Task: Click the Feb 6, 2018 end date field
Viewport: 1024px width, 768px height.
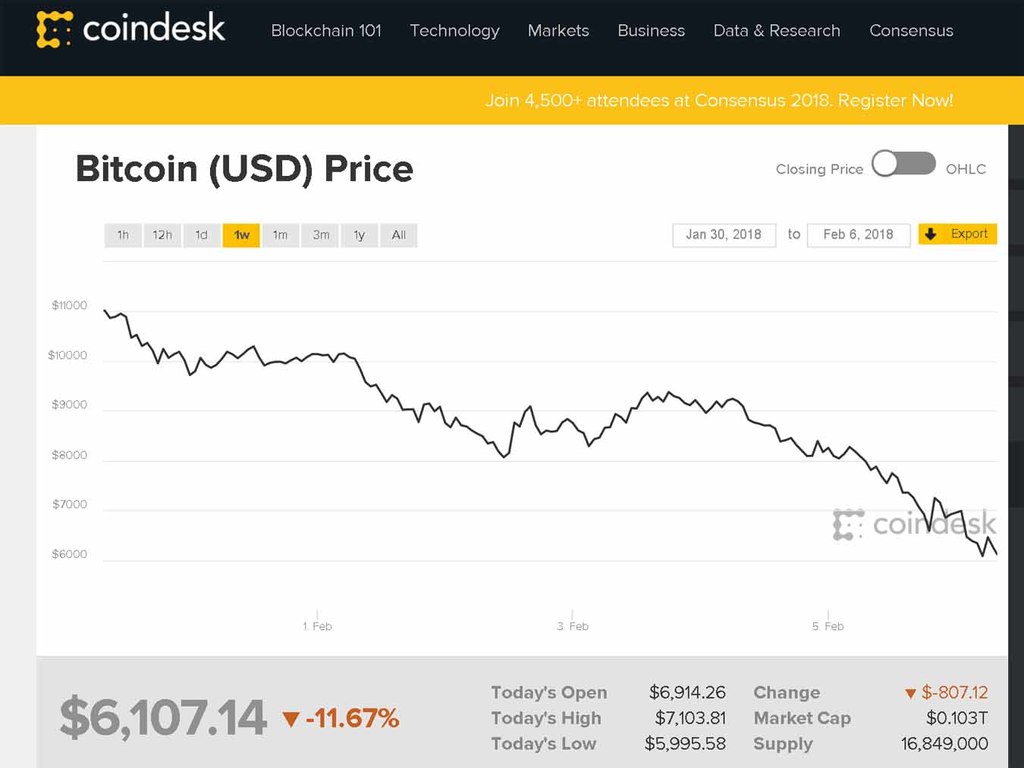Action: click(858, 234)
